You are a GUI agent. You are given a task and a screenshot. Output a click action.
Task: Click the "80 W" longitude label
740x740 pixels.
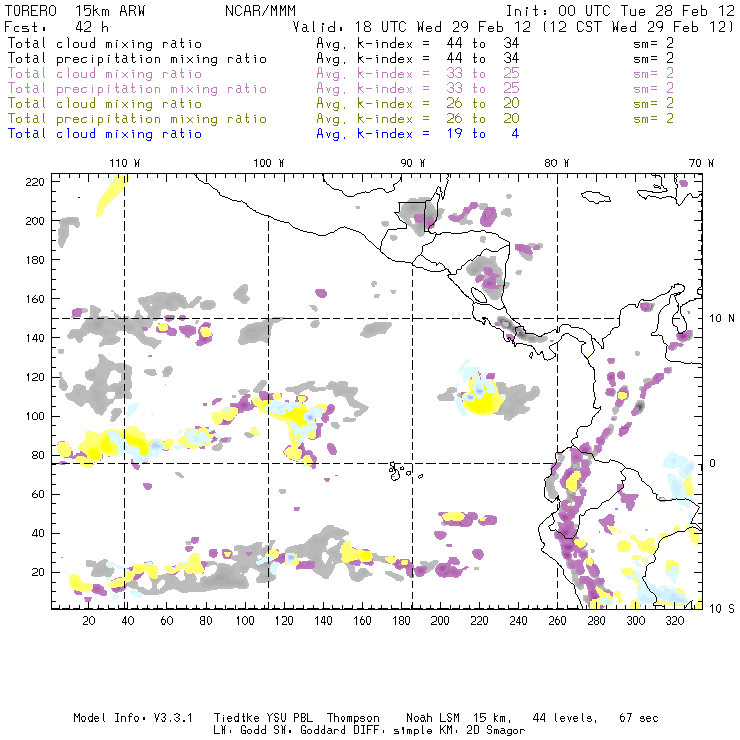click(557, 163)
